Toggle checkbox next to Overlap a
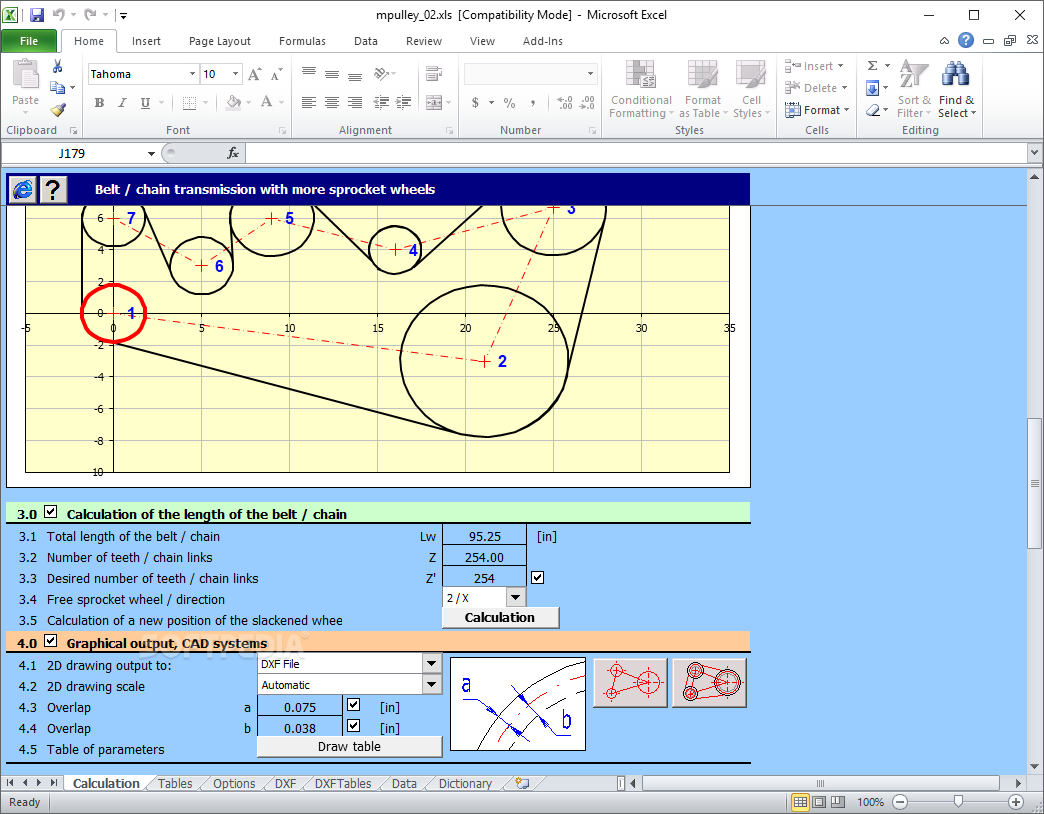 click(x=354, y=704)
